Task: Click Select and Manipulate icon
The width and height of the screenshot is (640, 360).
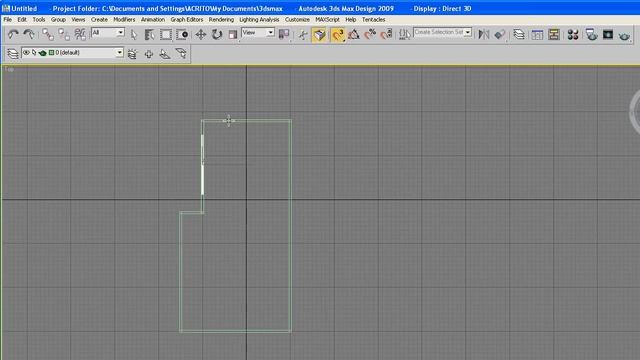Action: [x=303, y=34]
